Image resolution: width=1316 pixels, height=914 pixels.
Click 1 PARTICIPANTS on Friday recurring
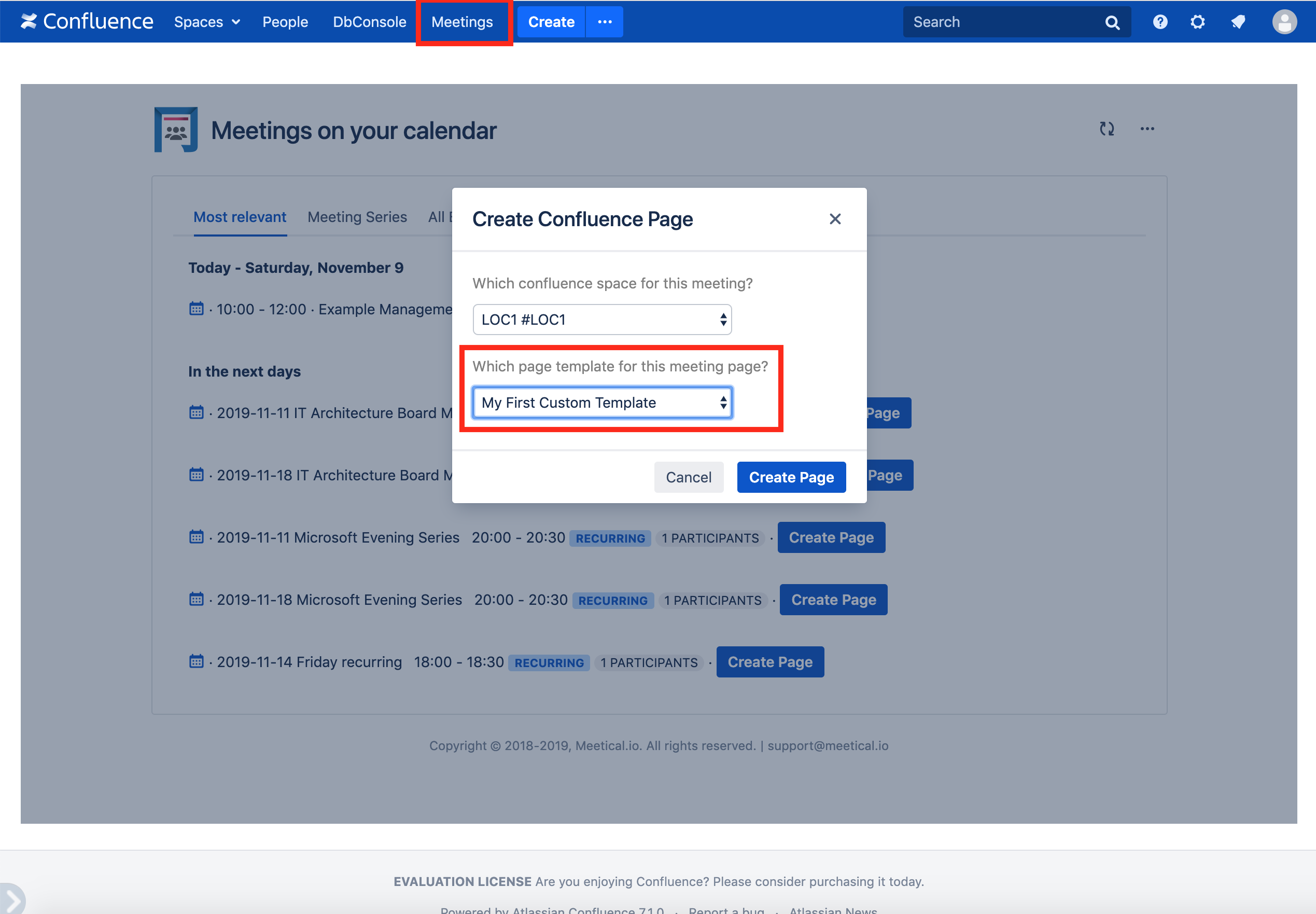(649, 663)
